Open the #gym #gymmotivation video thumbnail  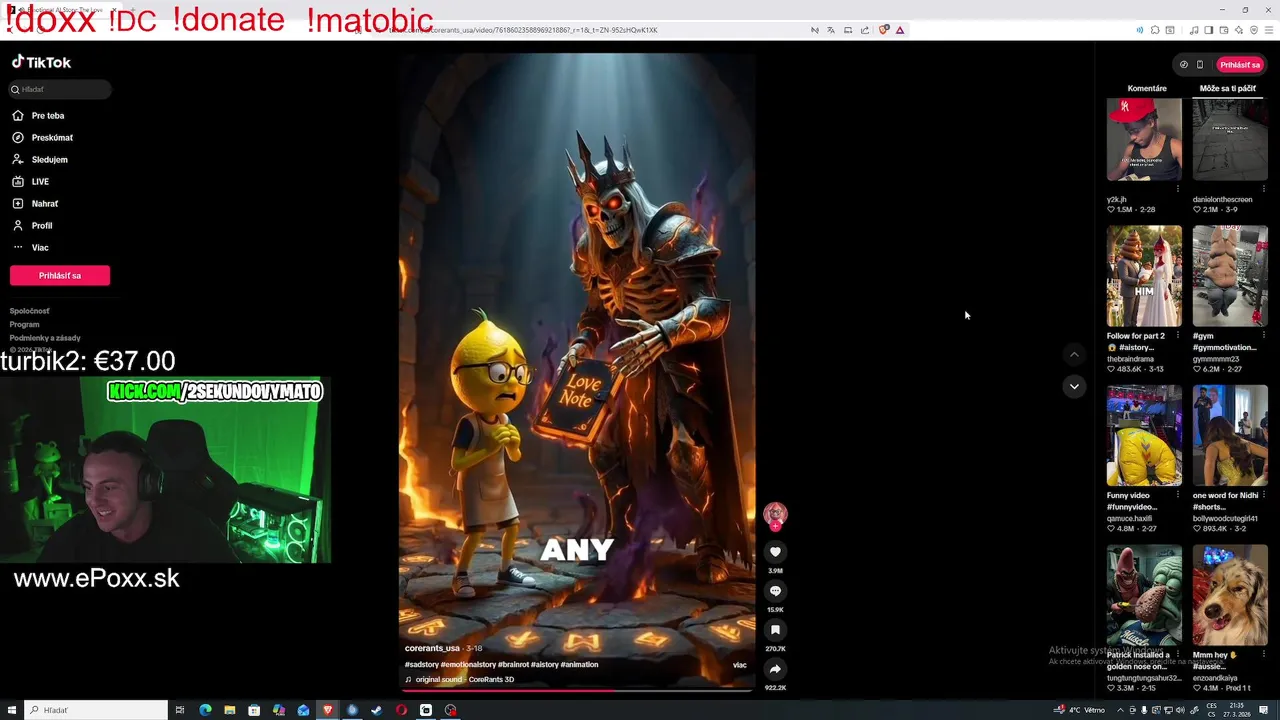(x=1230, y=276)
